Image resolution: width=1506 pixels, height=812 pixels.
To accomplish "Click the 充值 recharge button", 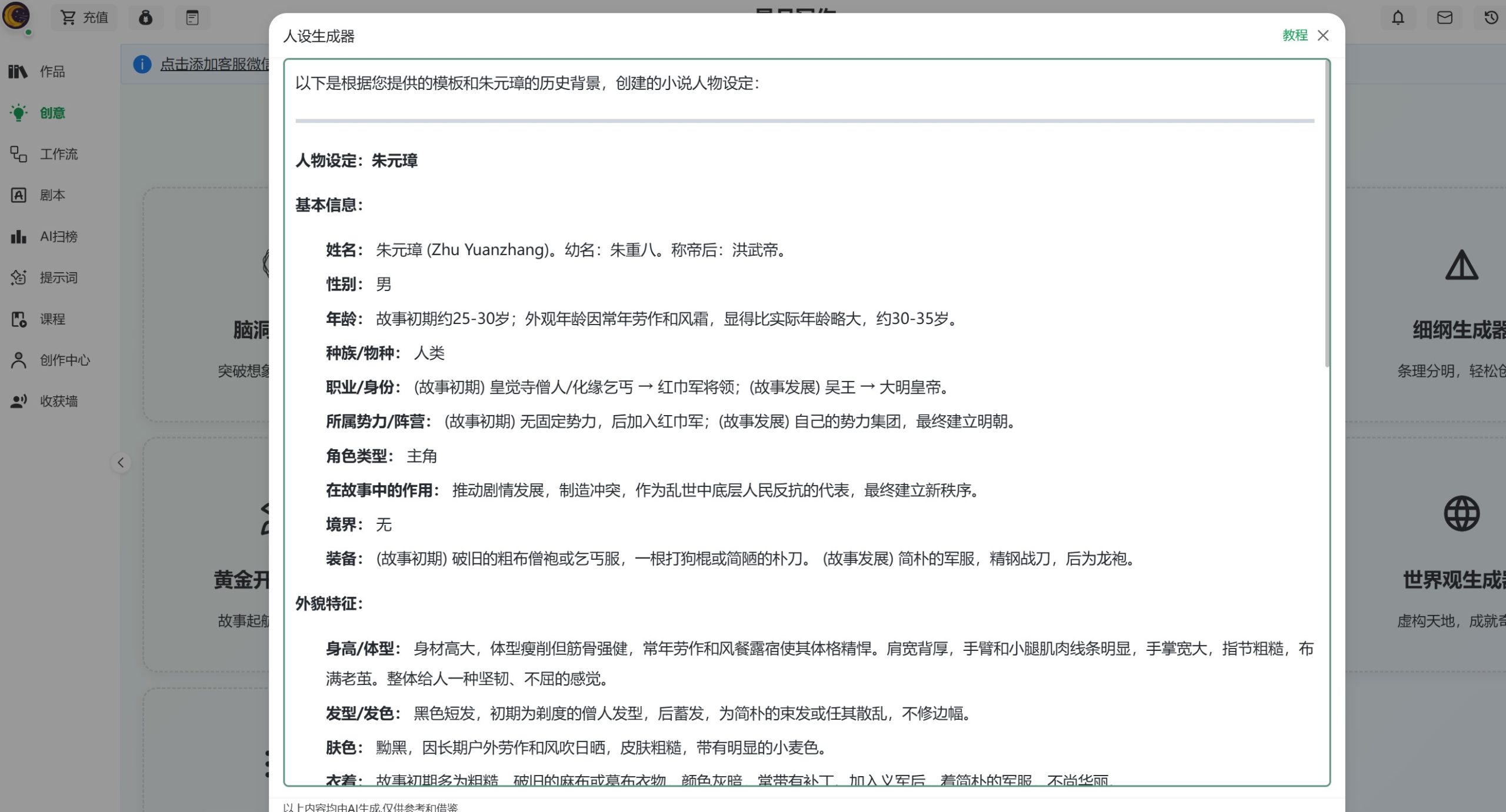I will click(84, 17).
